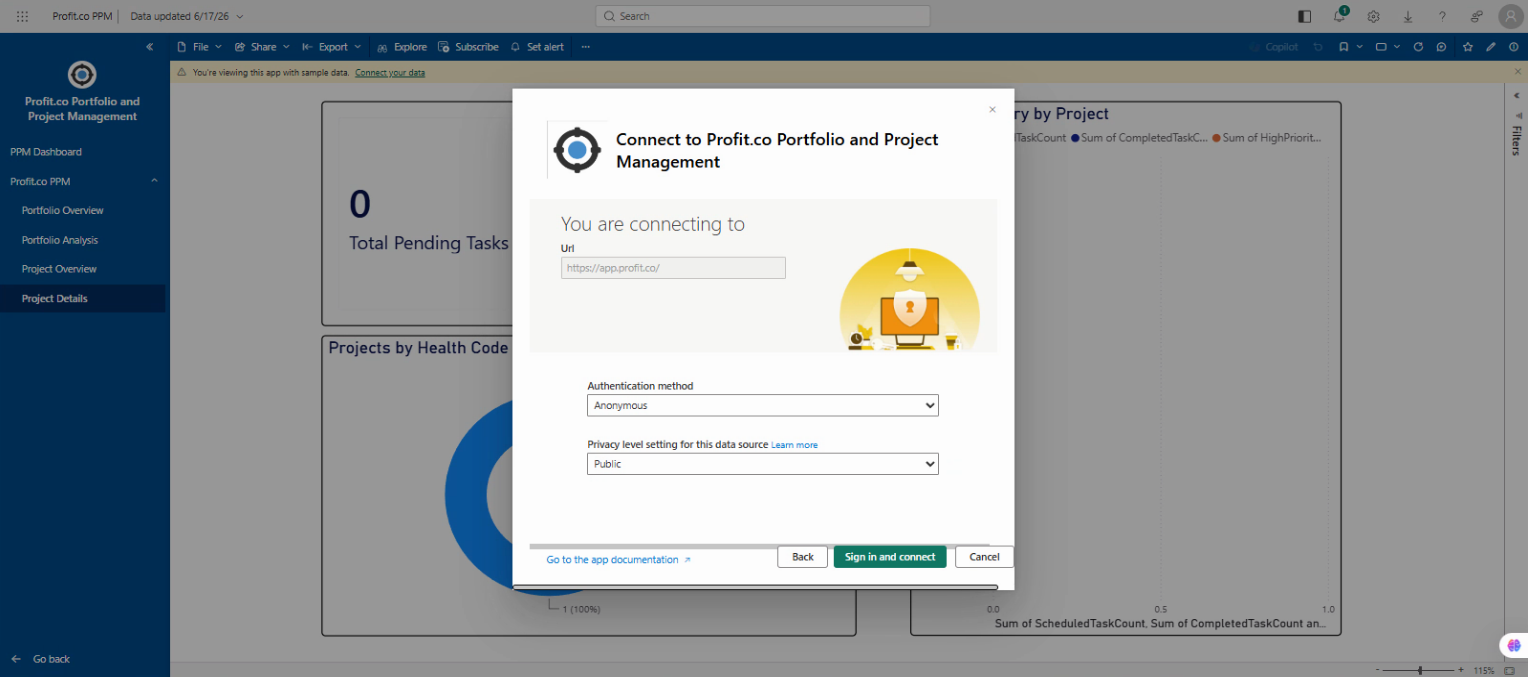Open the help question mark icon
The height and width of the screenshot is (677, 1528).
pyautogui.click(x=1442, y=16)
